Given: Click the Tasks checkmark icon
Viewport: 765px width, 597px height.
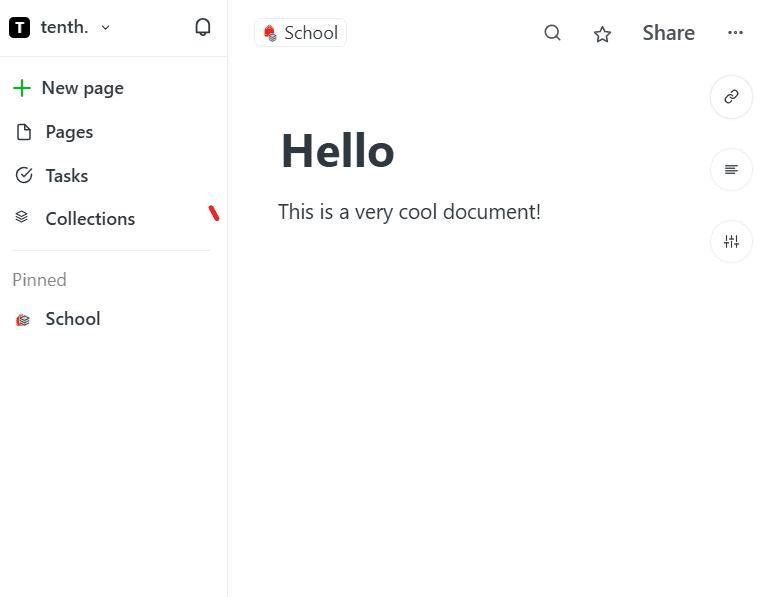Looking at the screenshot, I should 23,175.
